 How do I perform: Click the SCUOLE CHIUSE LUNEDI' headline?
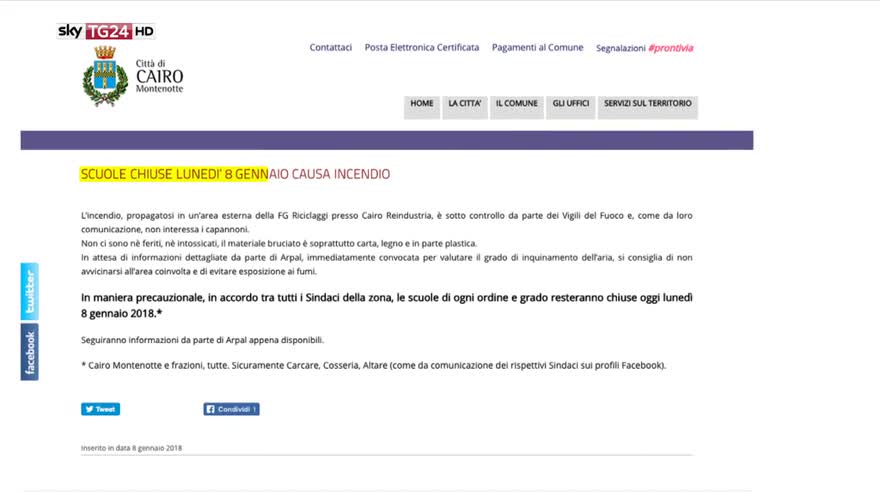click(235, 174)
